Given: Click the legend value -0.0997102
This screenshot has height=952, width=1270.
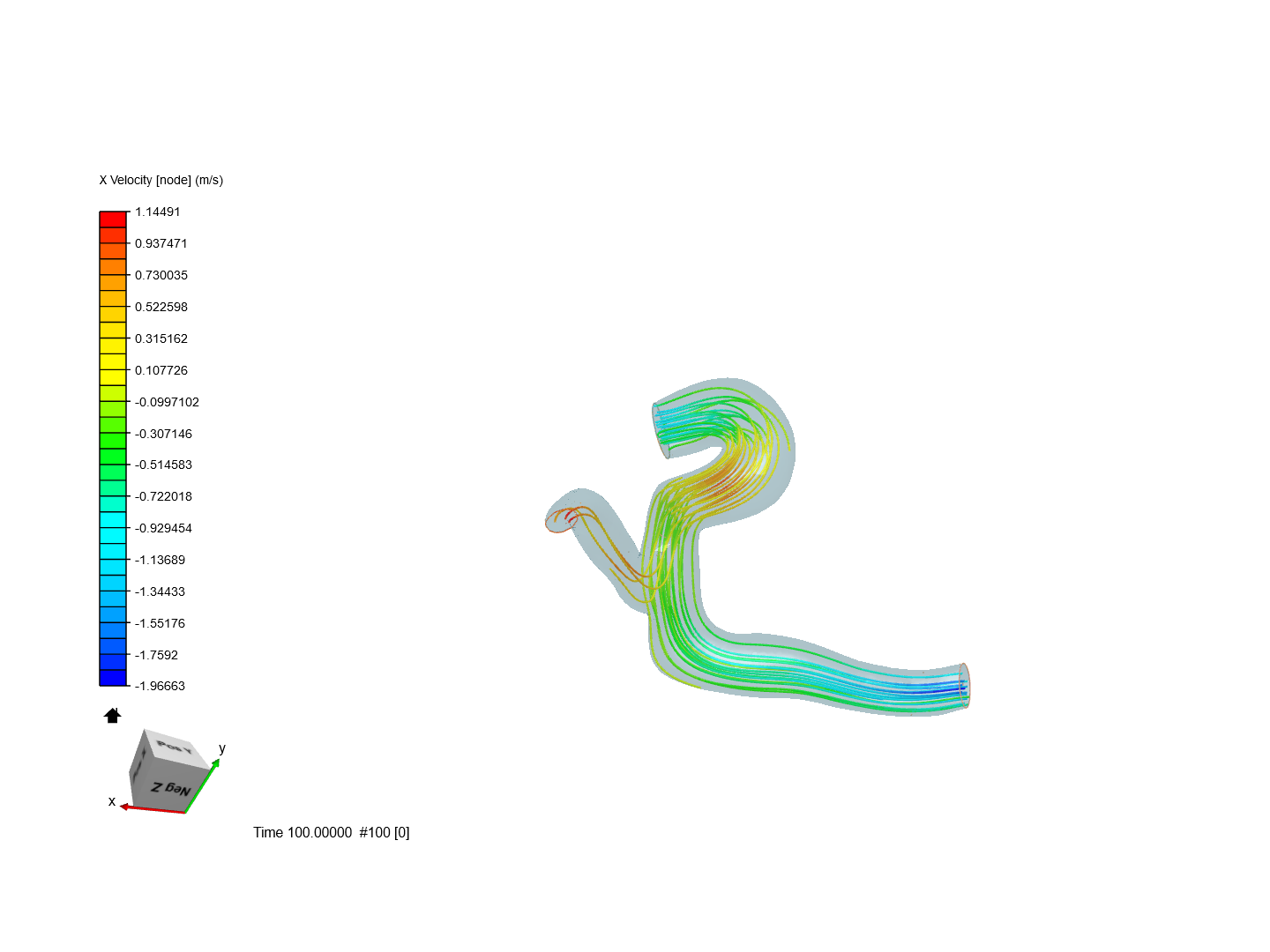Looking at the screenshot, I should coord(167,402).
